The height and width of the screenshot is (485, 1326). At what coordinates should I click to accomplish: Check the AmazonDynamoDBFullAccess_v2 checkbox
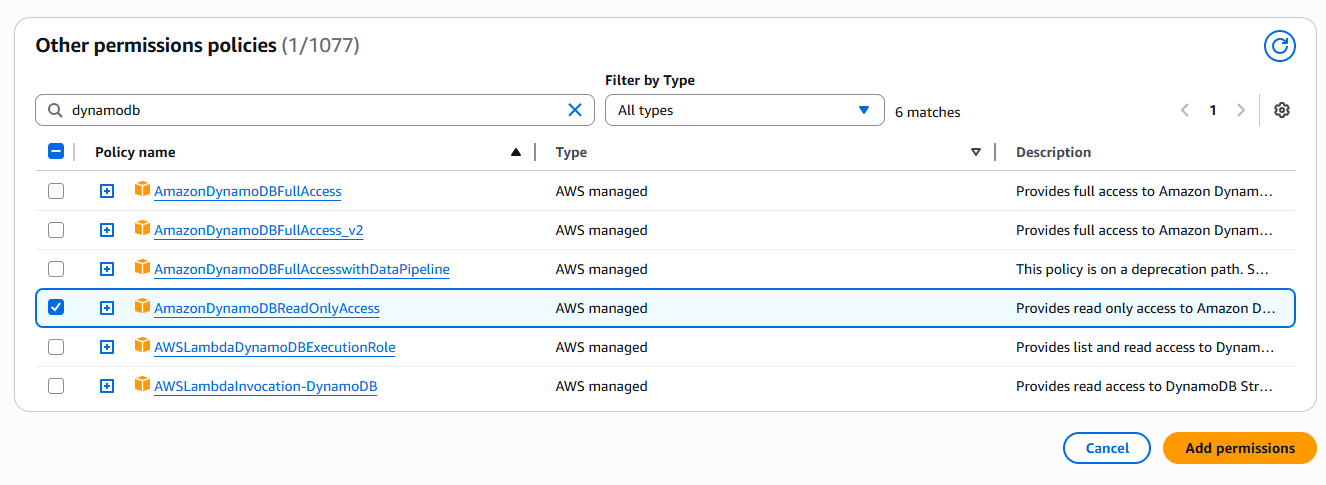(56, 230)
